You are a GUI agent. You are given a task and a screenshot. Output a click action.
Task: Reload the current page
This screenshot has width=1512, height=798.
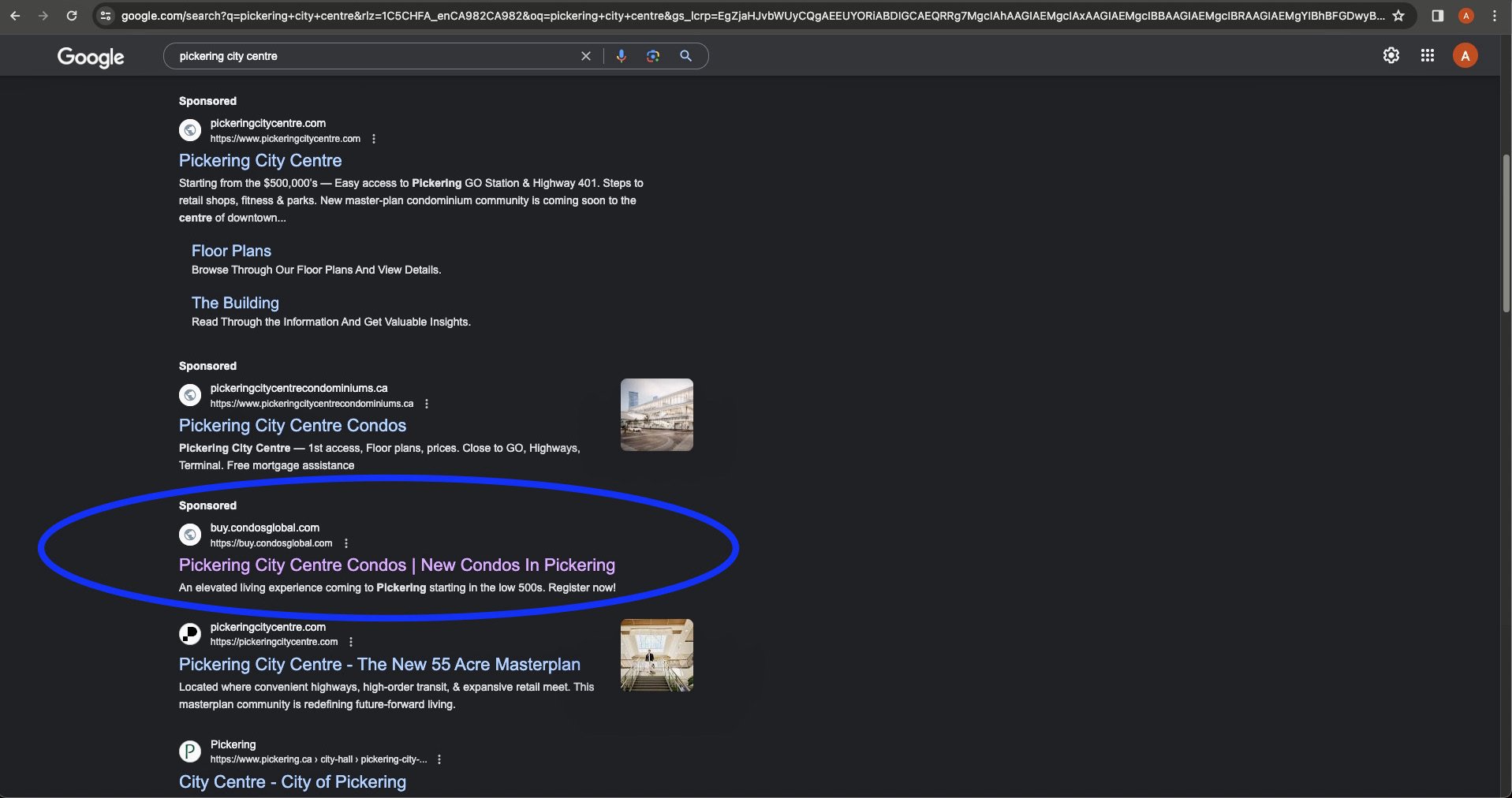(x=72, y=16)
